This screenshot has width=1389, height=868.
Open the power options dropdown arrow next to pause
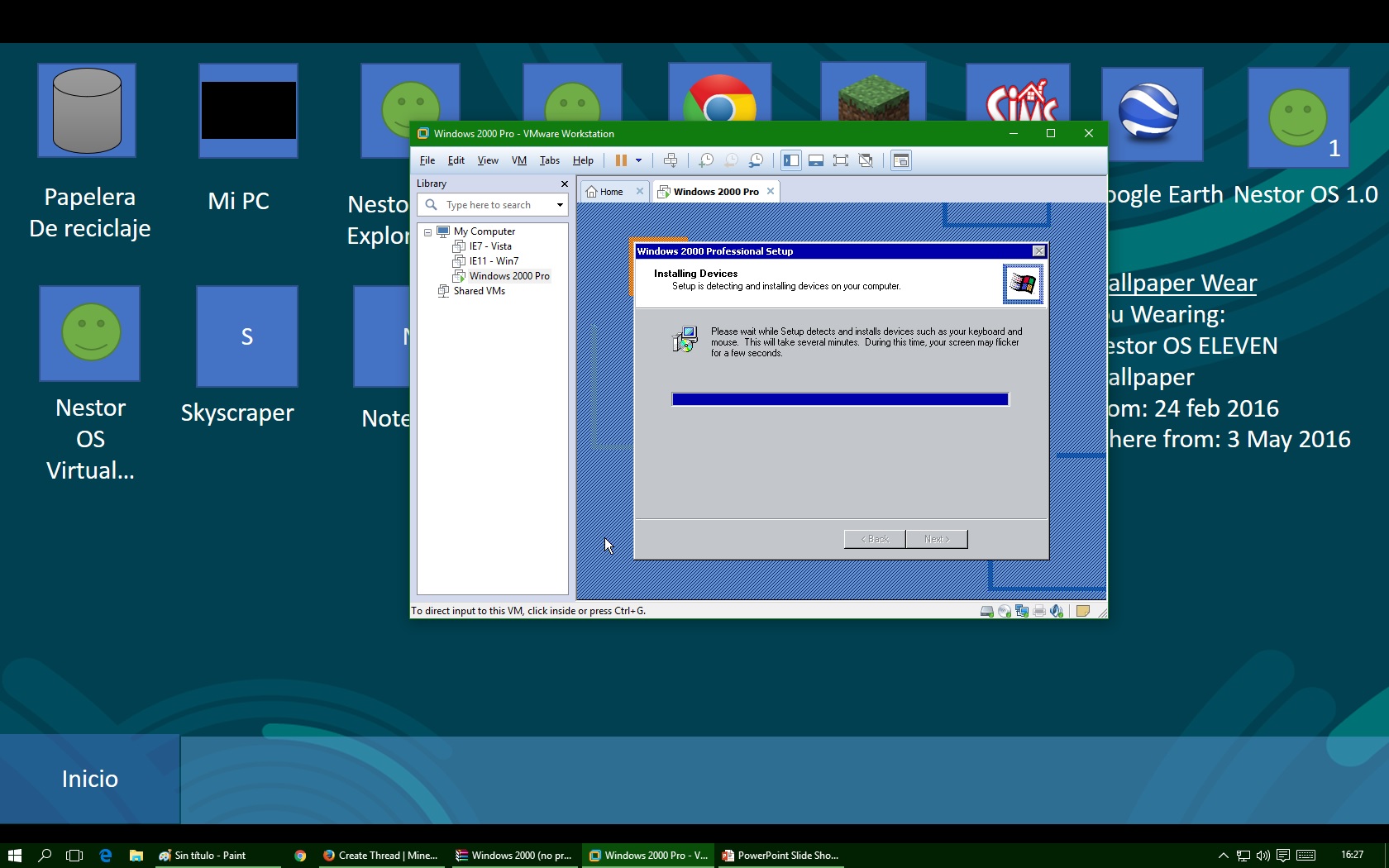click(638, 160)
